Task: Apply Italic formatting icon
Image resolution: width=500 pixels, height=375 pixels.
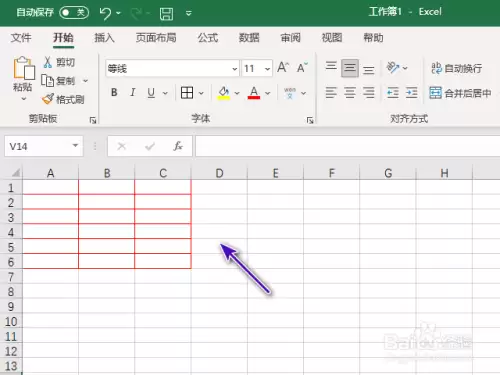Action: pos(133,92)
